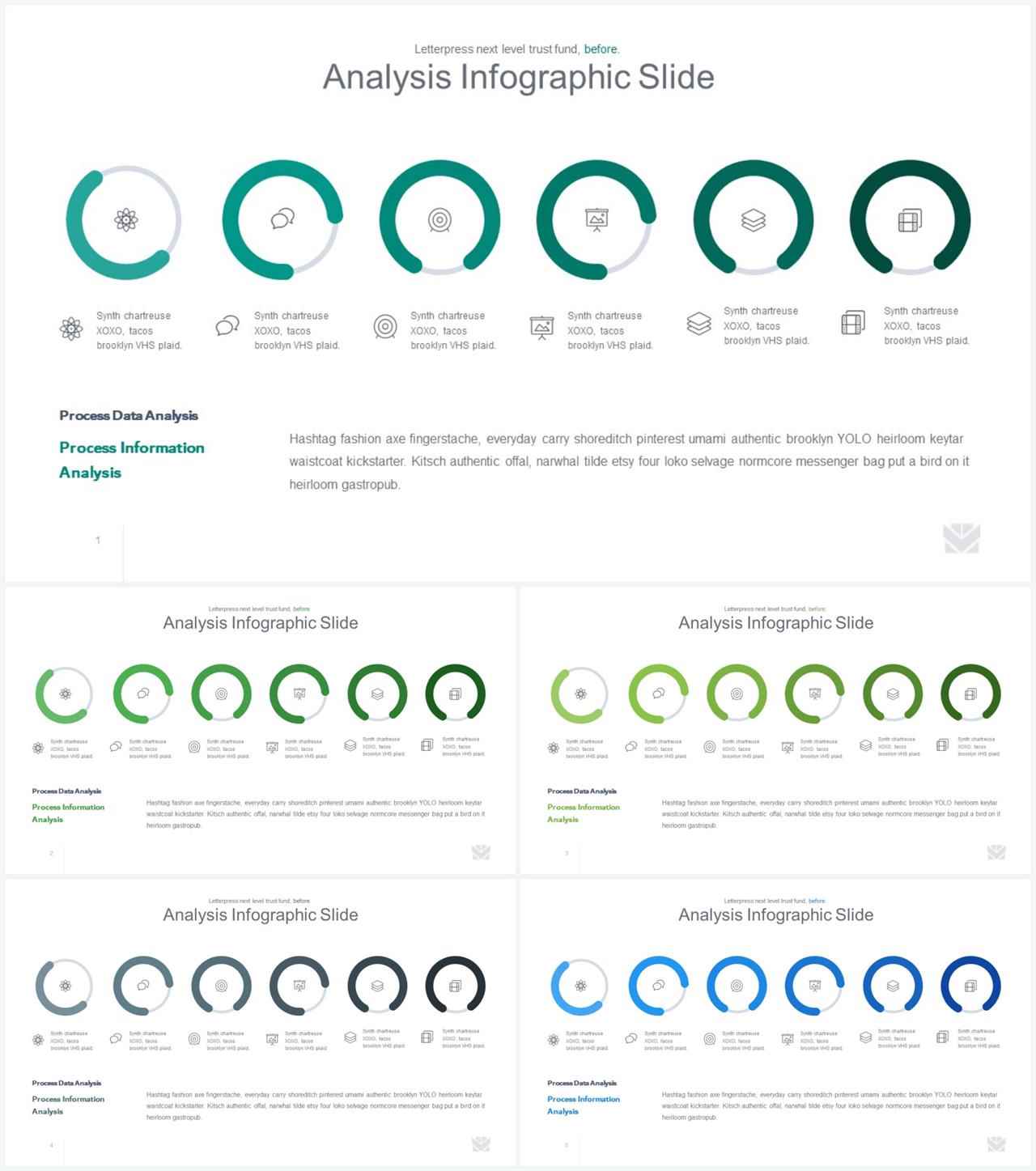Image resolution: width=1036 pixels, height=1171 pixels.
Task: Select the 'Analysis Infographic Slide' main title
Action: click(519, 77)
